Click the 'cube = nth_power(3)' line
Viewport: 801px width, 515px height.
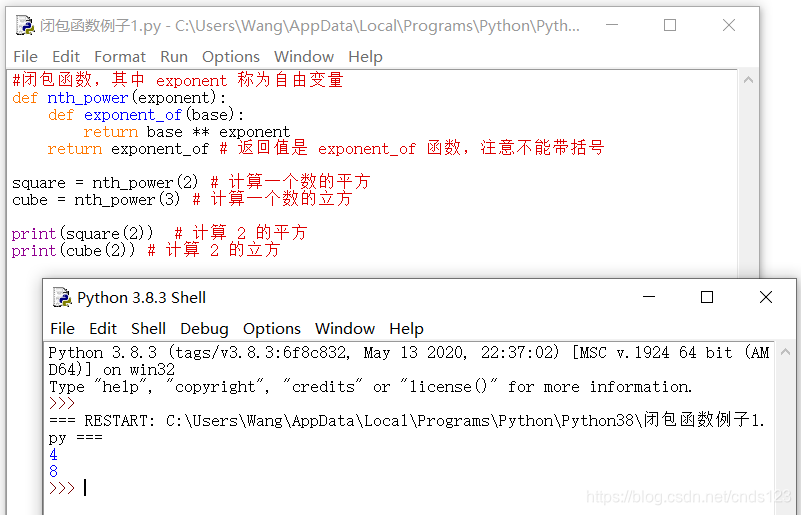coord(96,199)
